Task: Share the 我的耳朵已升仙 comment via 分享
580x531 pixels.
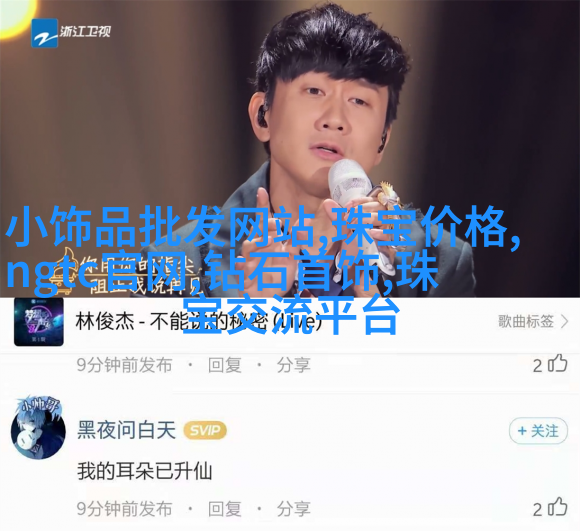Action: coord(293,509)
